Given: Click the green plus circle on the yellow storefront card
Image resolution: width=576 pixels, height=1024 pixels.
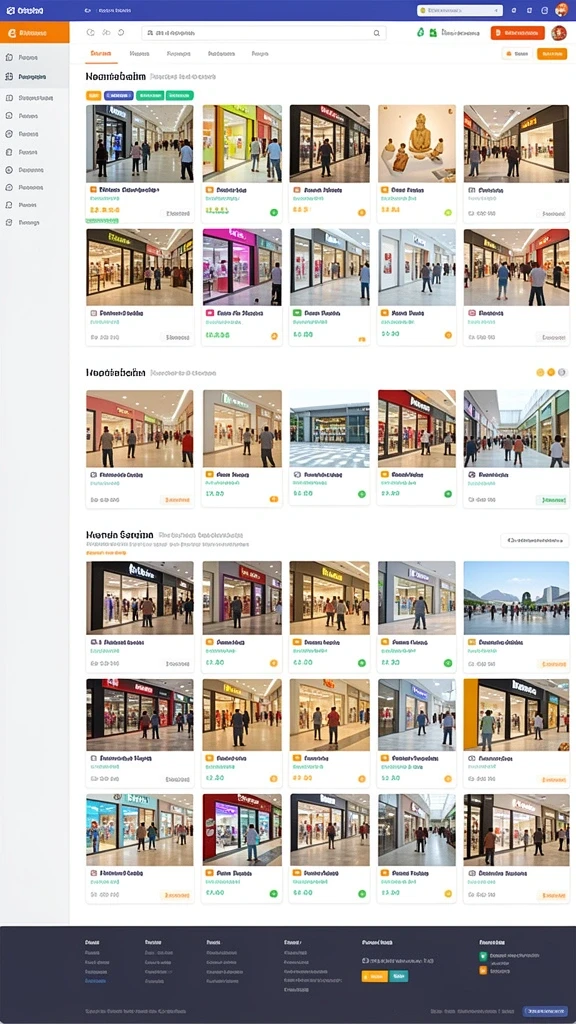Looking at the screenshot, I should click(274, 212).
